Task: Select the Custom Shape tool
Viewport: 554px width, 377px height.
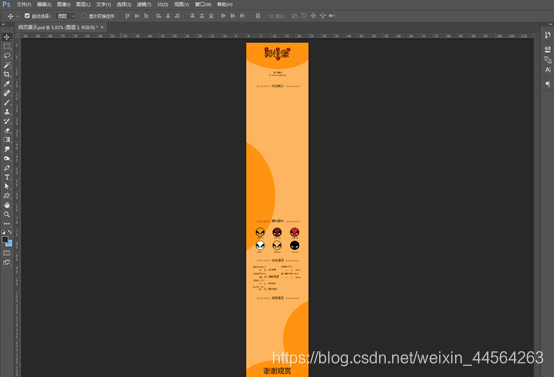Action: click(7, 196)
